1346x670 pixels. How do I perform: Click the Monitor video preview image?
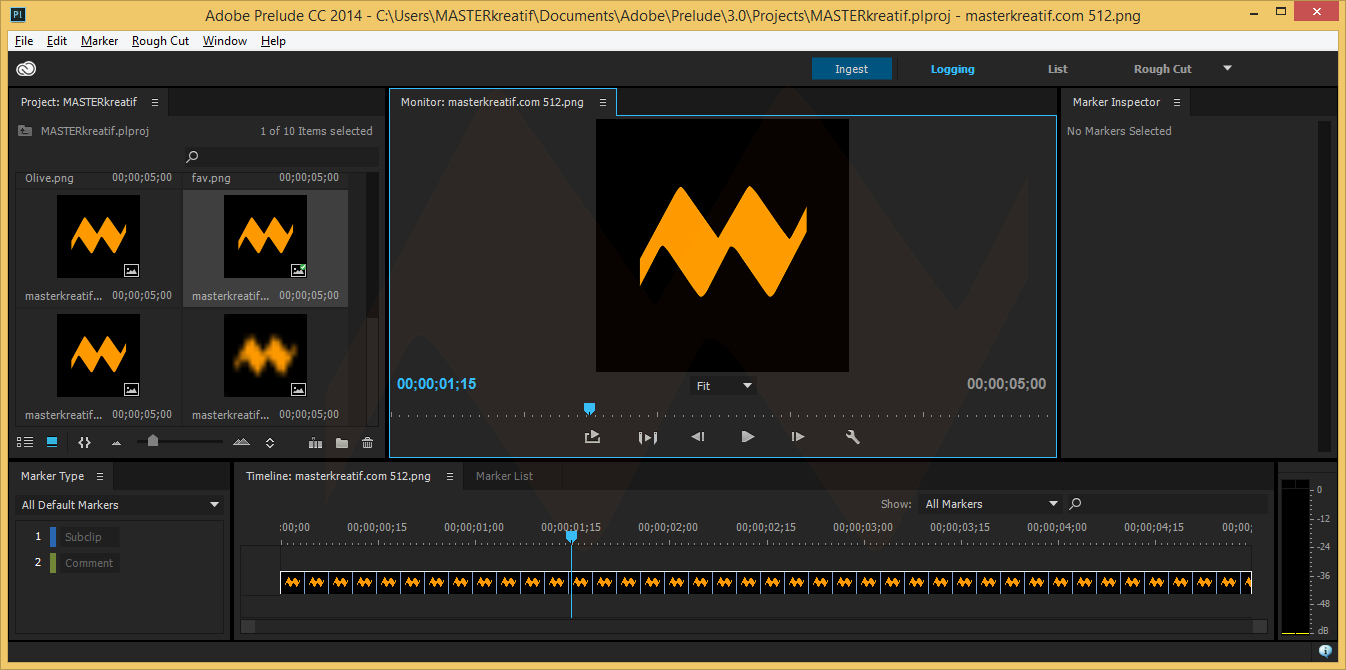722,245
